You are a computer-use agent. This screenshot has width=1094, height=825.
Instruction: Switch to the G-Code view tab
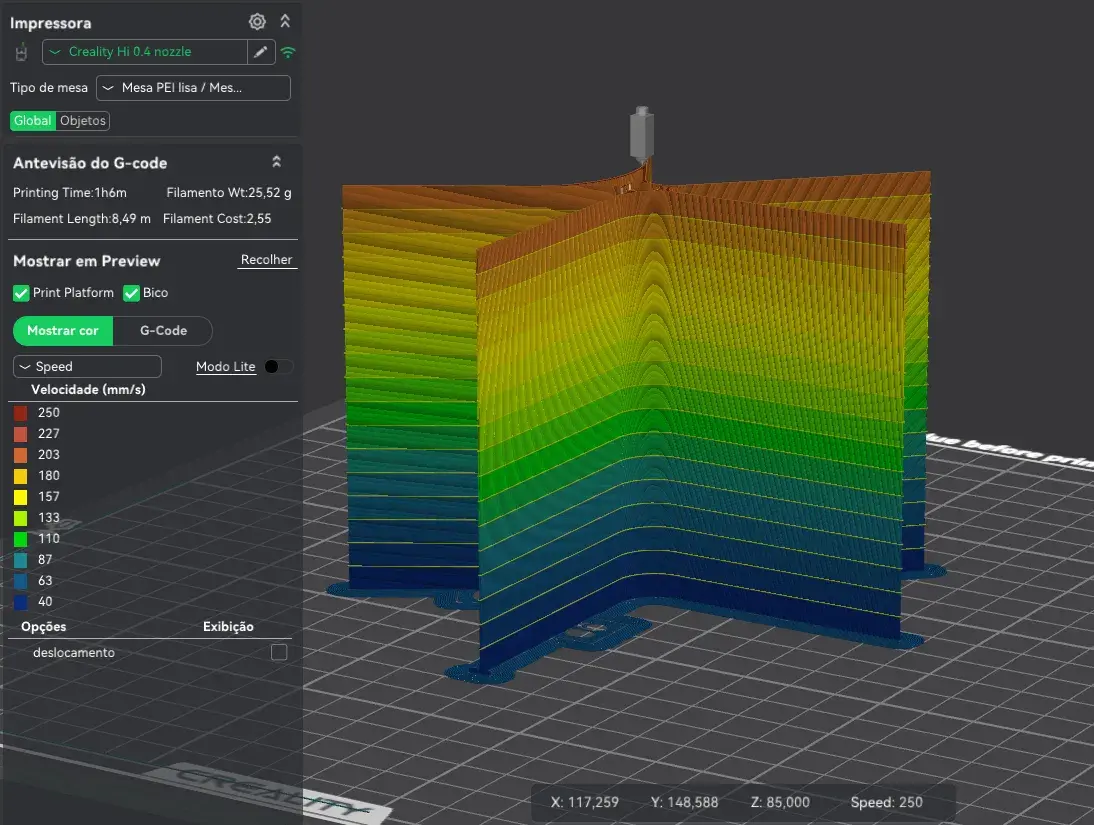click(x=163, y=331)
